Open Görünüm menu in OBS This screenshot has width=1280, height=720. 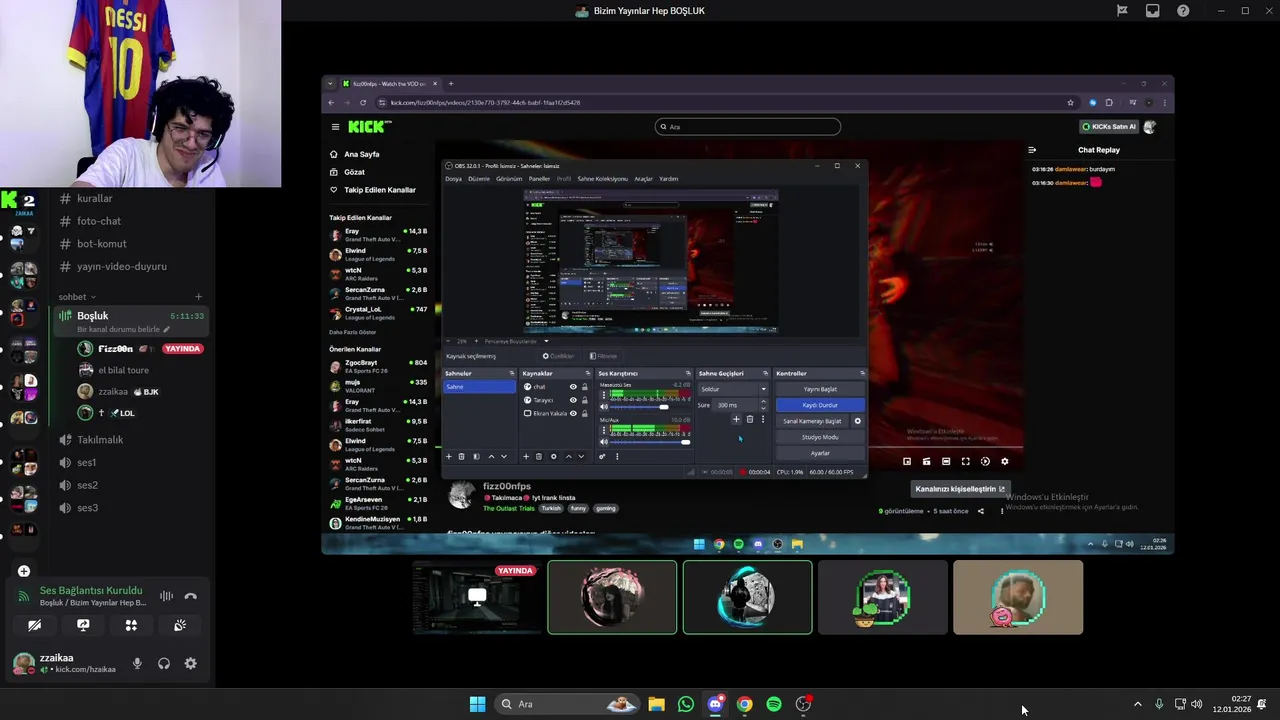pos(509,179)
